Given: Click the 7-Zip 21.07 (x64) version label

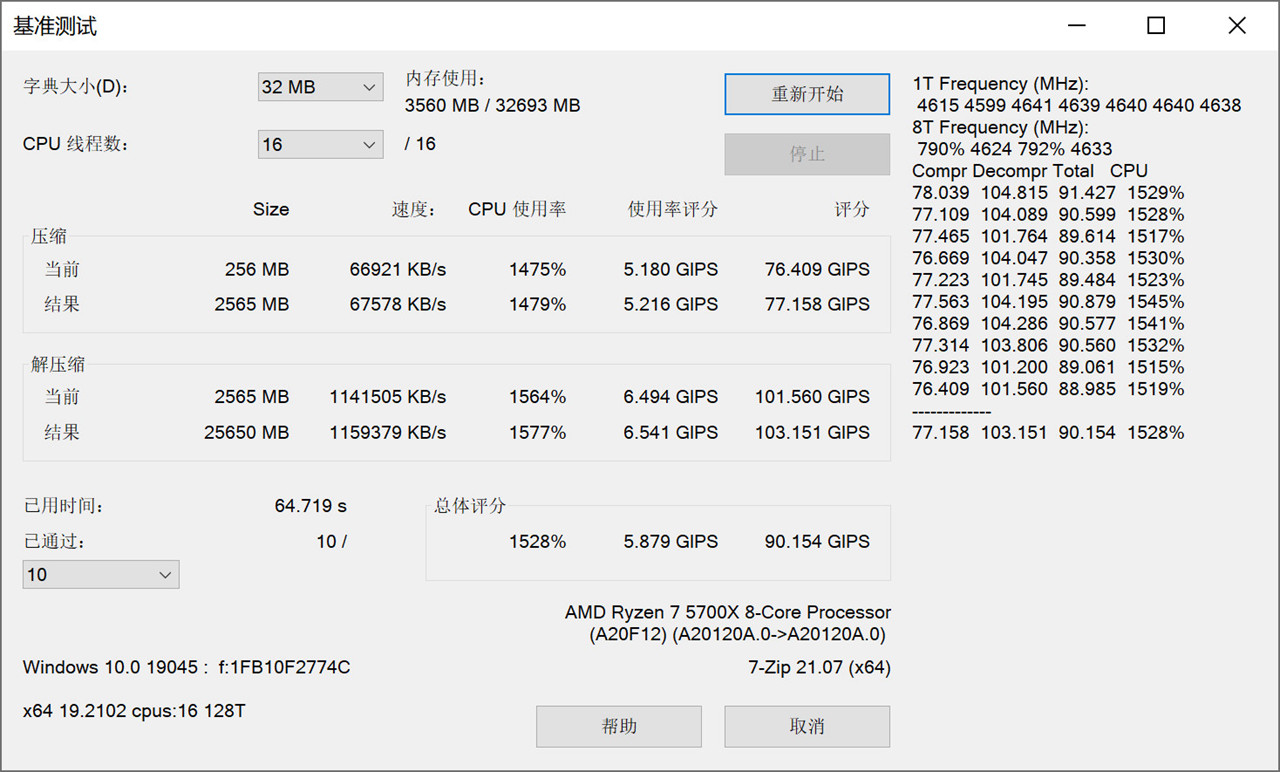Looking at the screenshot, I should coord(818,667).
